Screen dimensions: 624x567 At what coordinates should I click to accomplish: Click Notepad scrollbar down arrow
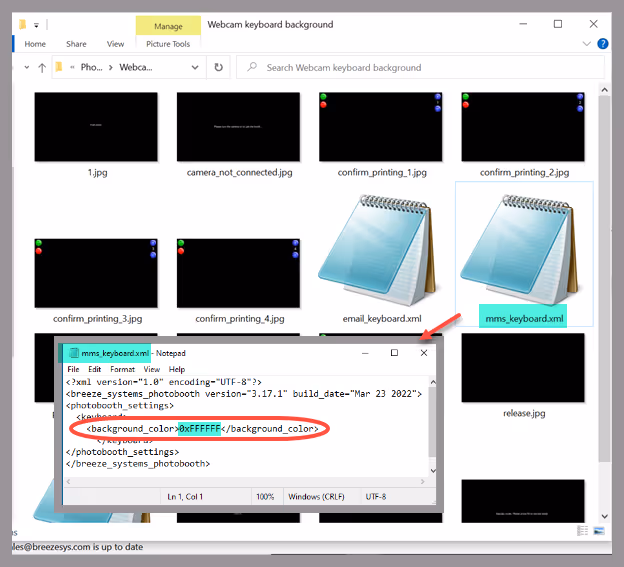point(433,471)
